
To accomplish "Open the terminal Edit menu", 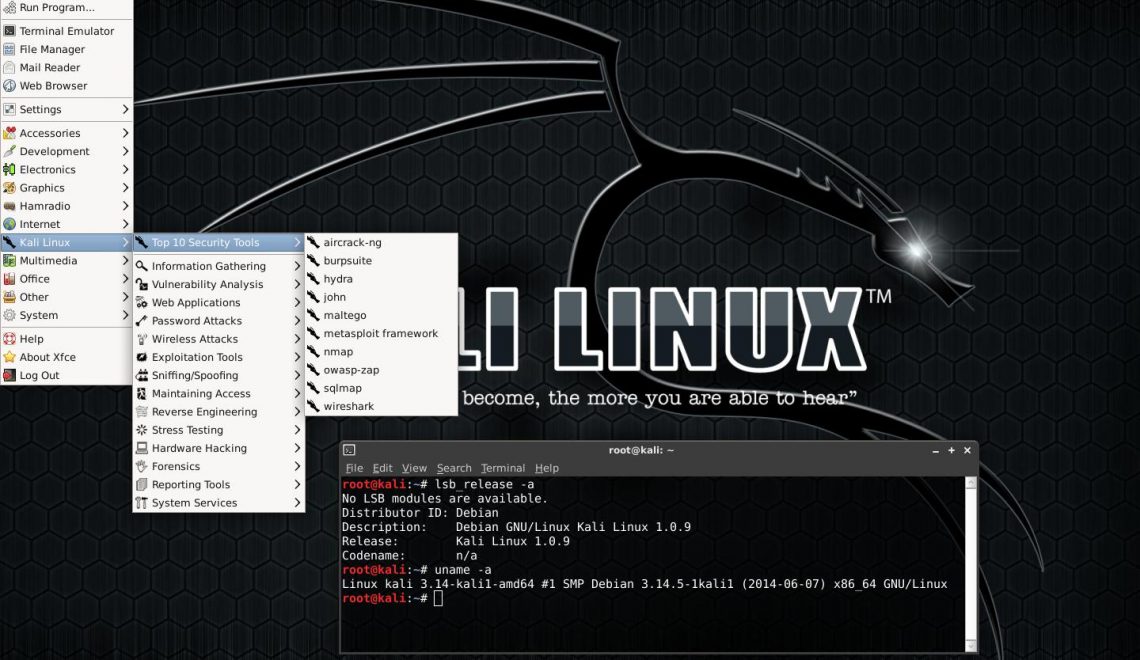I will (x=382, y=468).
